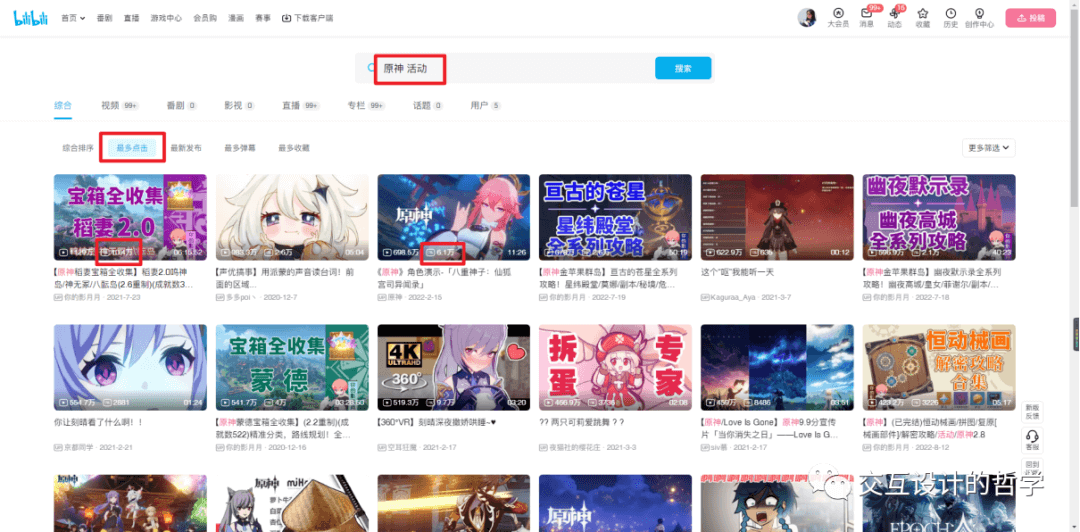This screenshot has width=1080, height=532.
Task: Open 直播 in the top navigation
Action: tap(132, 19)
